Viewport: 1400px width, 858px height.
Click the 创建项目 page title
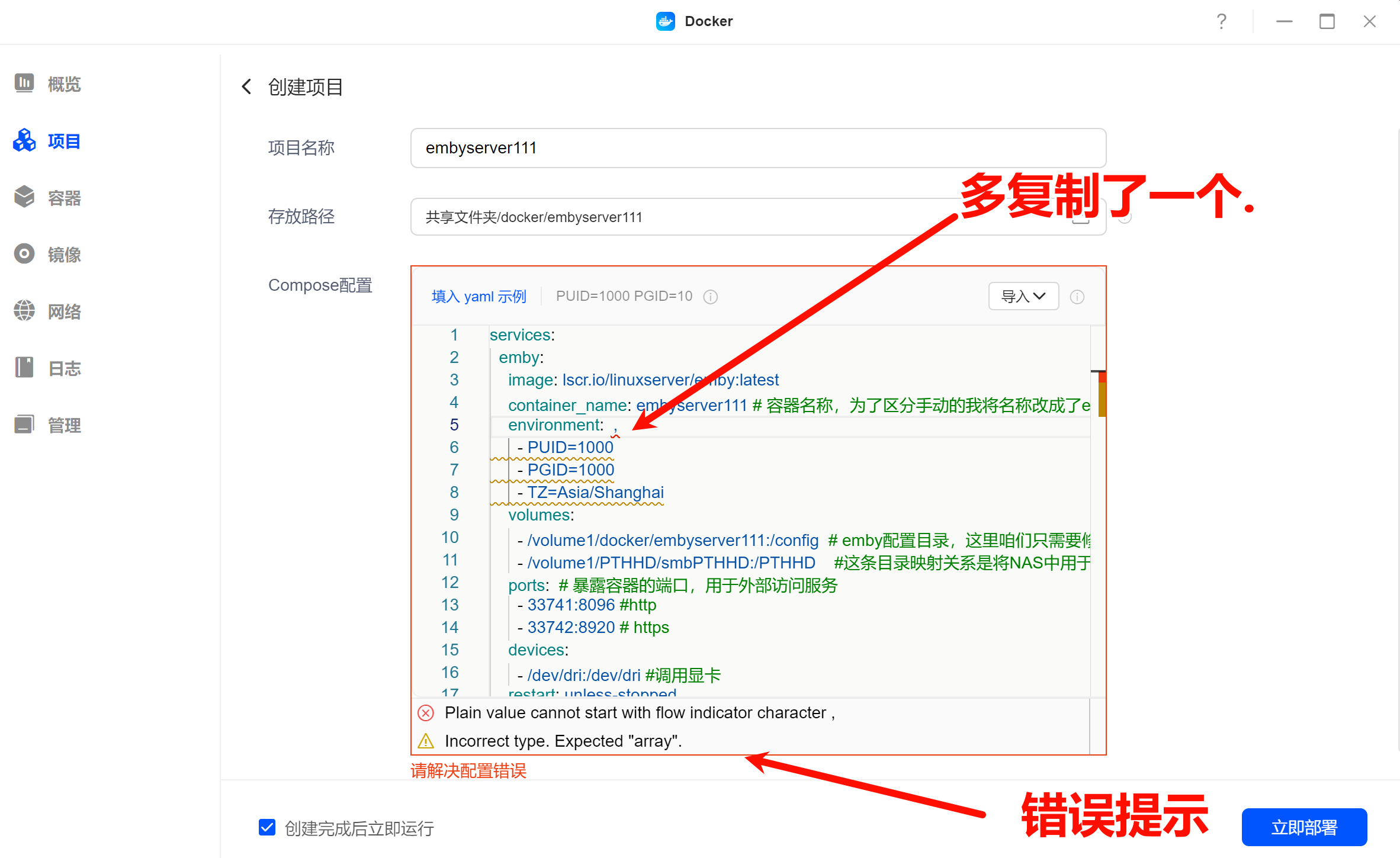[305, 87]
